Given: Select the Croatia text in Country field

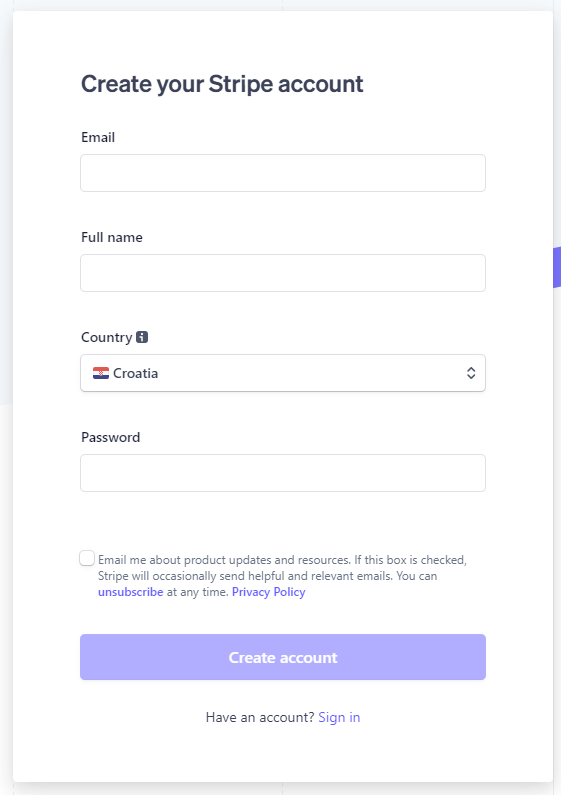Looking at the screenshot, I should pyautogui.click(x=135, y=373).
